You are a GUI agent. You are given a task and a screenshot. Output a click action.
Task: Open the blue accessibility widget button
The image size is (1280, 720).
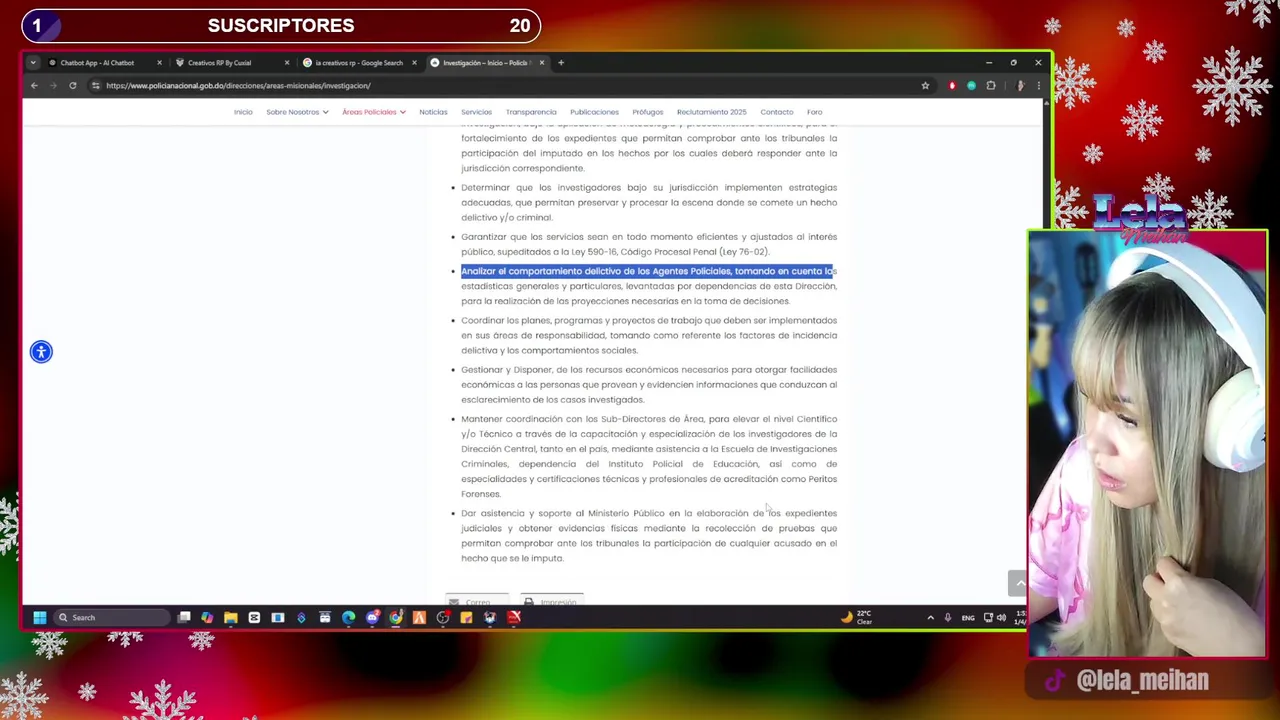tap(41, 351)
